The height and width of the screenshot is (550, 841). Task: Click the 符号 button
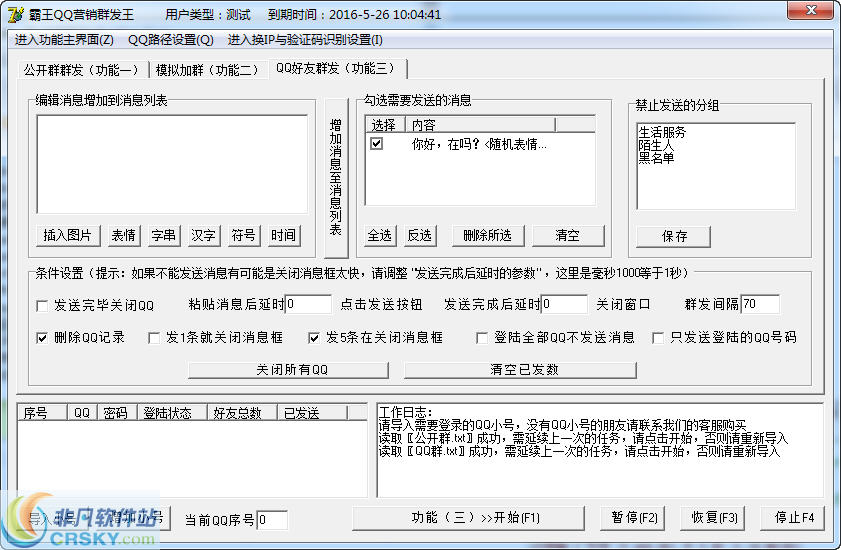click(244, 236)
